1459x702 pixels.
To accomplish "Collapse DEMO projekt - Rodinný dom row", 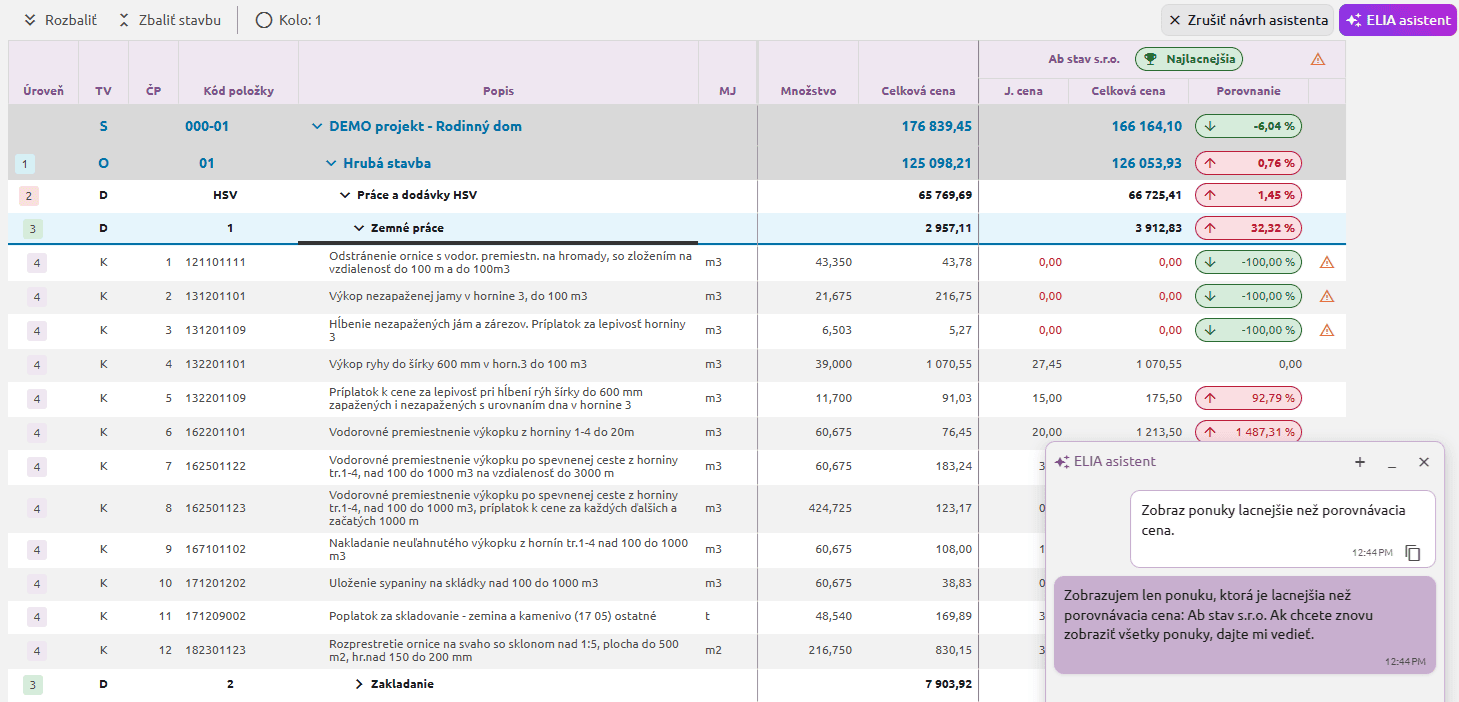I will tap(317, 126).
